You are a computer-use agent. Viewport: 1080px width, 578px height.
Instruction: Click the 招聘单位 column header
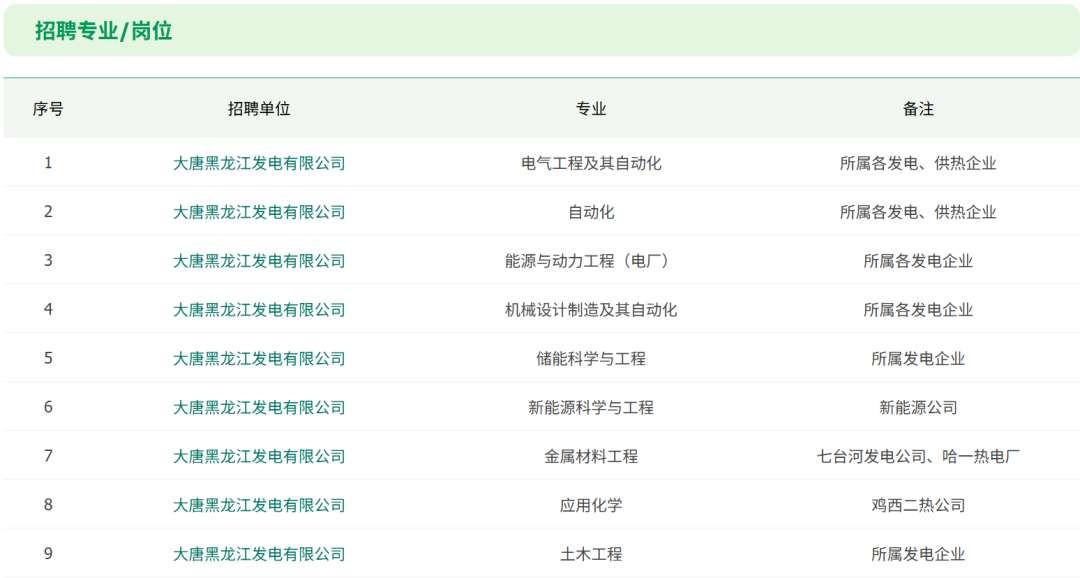click(x=259, y=109)
